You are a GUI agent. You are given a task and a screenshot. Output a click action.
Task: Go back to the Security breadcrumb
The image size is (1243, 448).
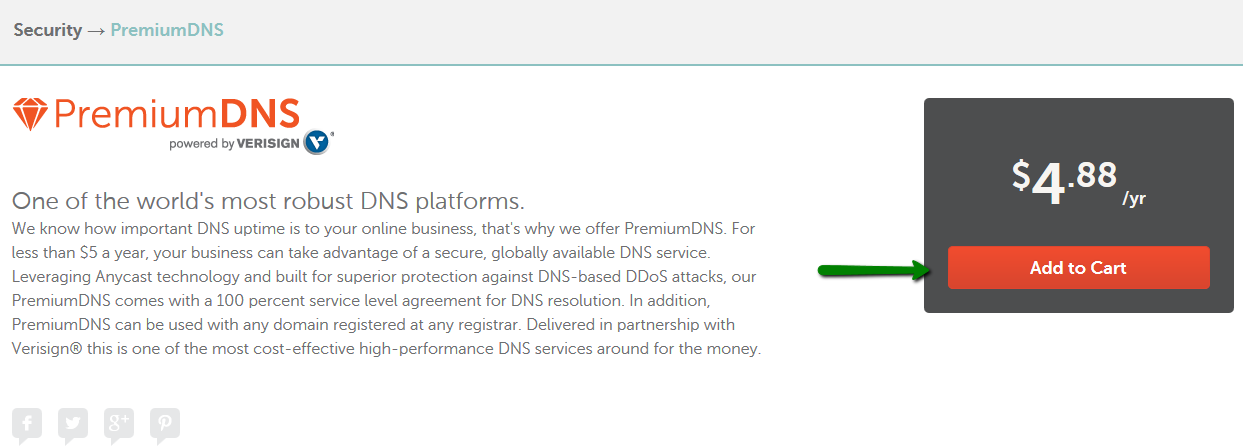point(47,30)
